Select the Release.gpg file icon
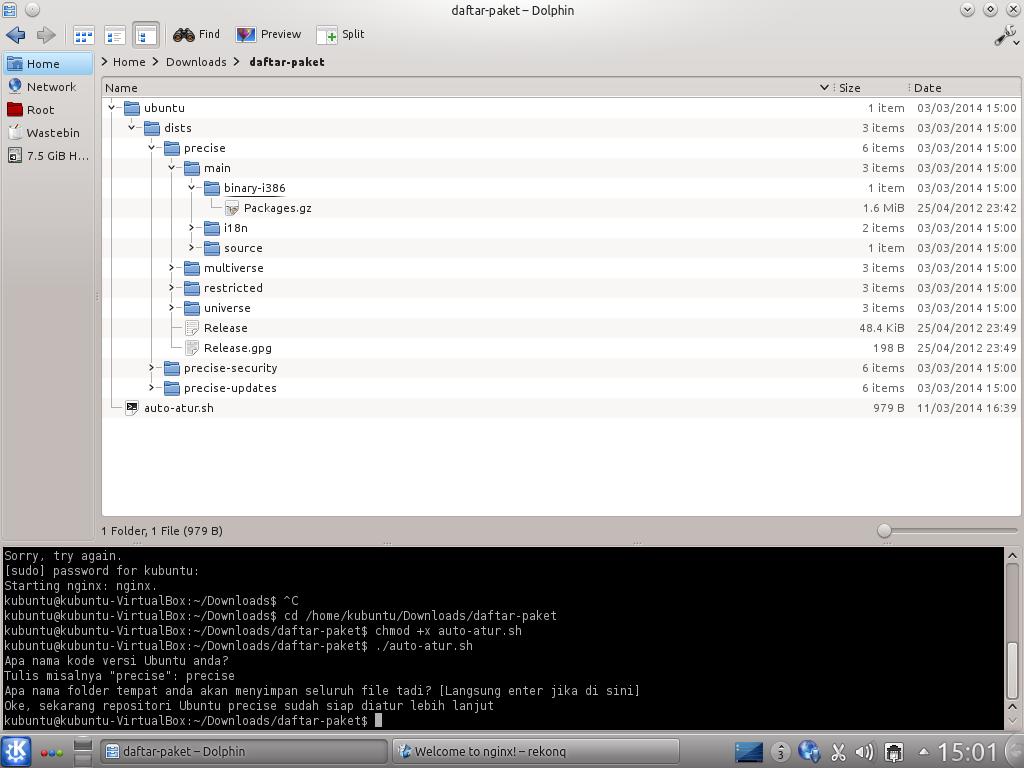Screen dimensions: 1024x768 [x=191, y=348]
